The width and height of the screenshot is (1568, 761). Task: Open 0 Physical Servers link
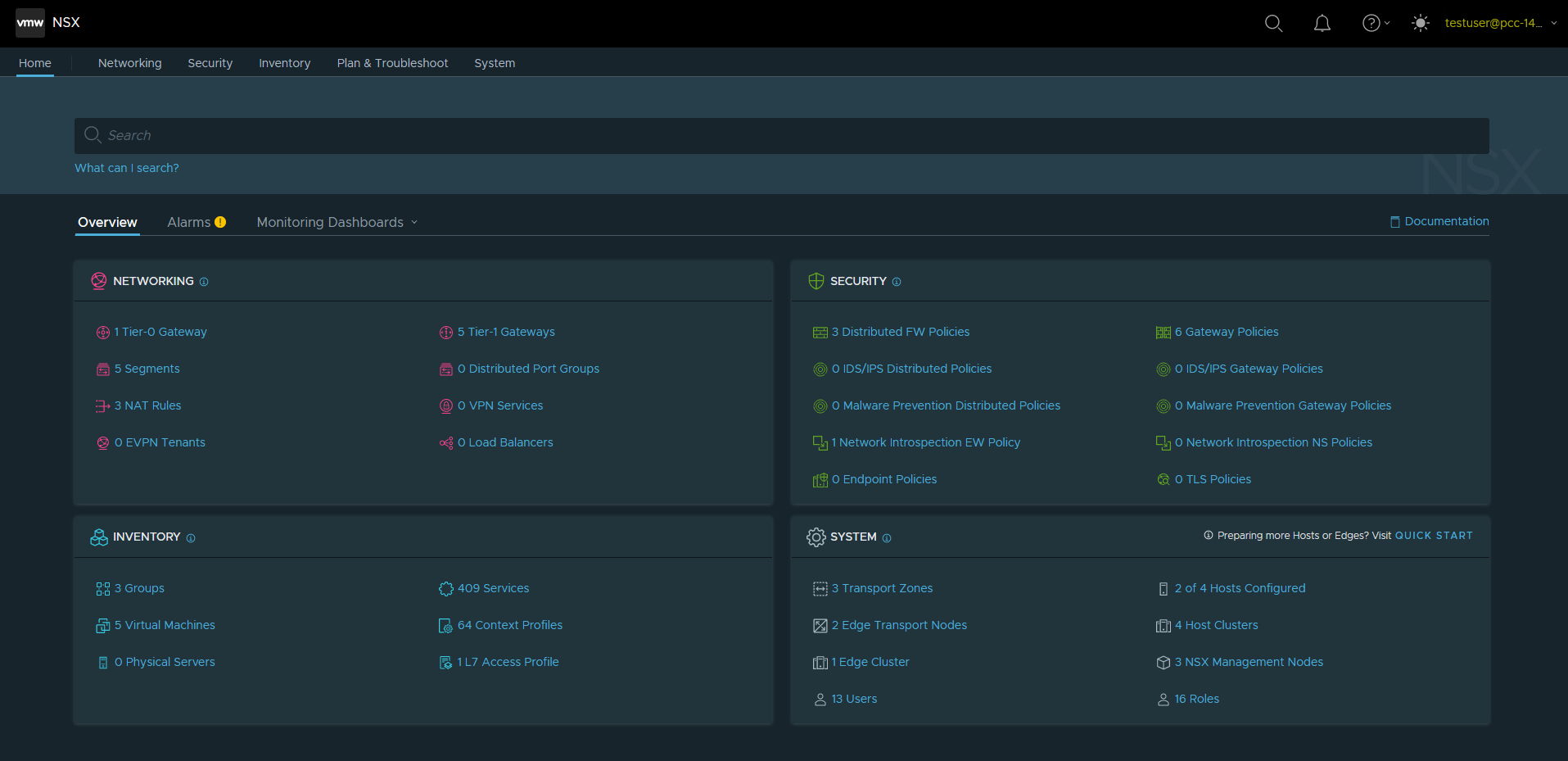(x=165, y=662)
